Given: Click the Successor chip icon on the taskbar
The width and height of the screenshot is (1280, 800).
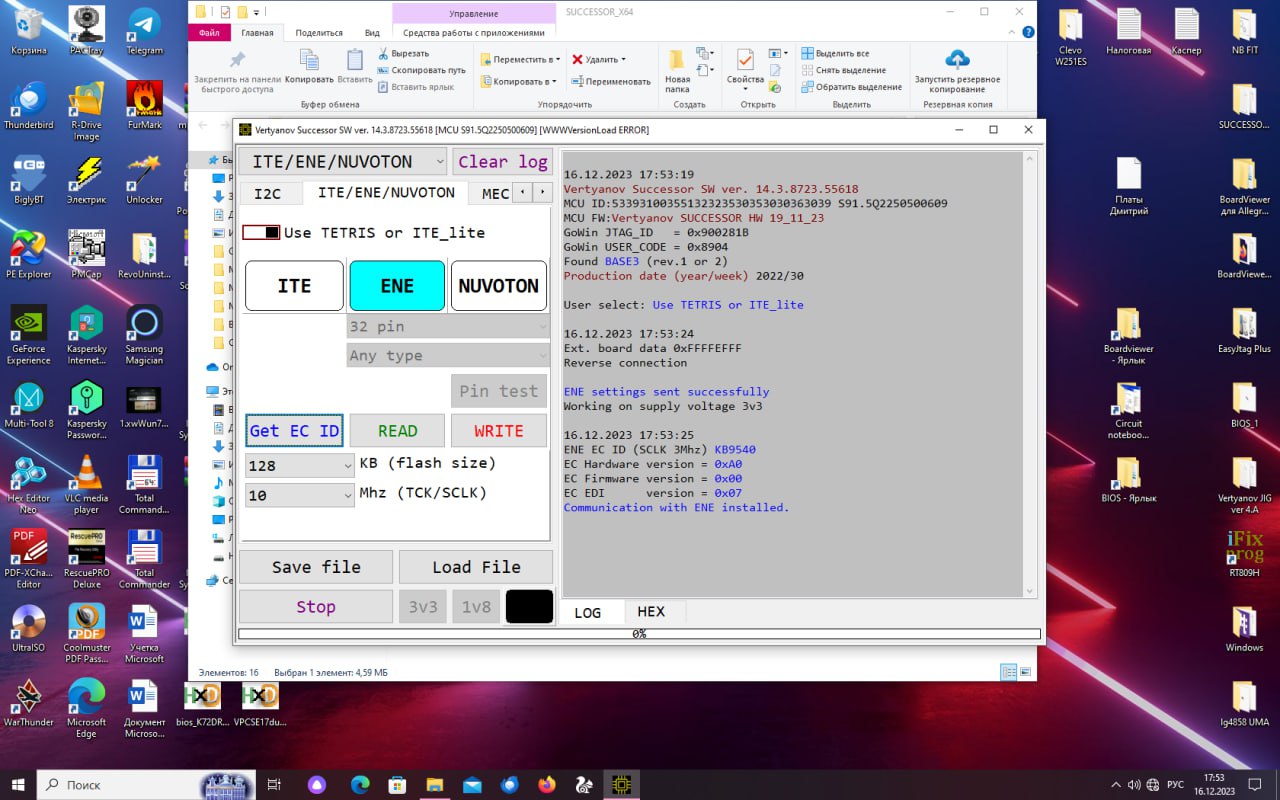Looking at the screenshot, I should [621, 785].
